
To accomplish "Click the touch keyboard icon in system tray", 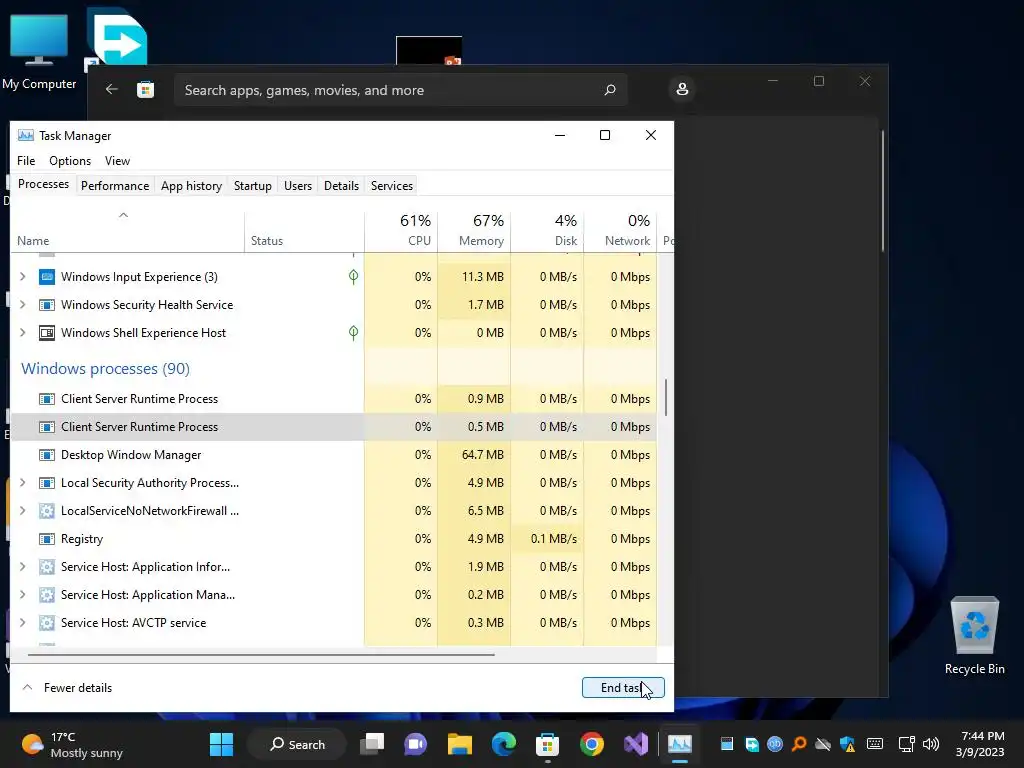I will [875, 744].
